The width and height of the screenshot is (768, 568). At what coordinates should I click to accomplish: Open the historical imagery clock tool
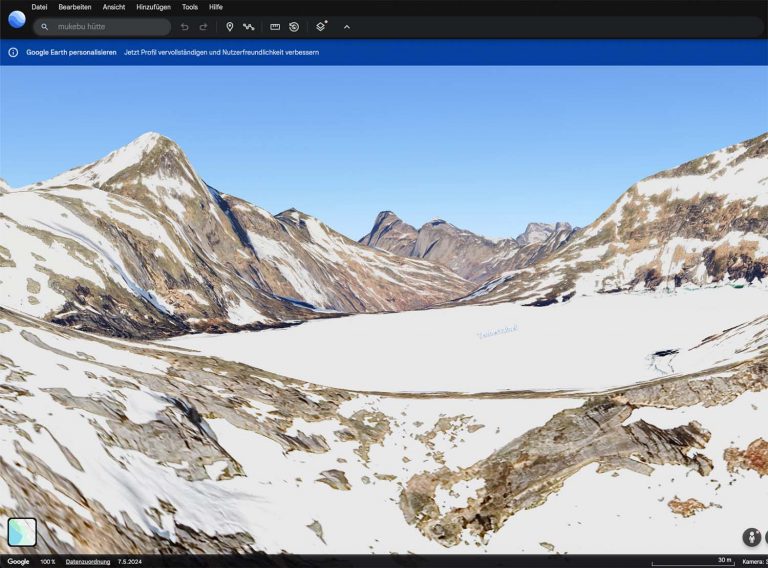[294, 27]
